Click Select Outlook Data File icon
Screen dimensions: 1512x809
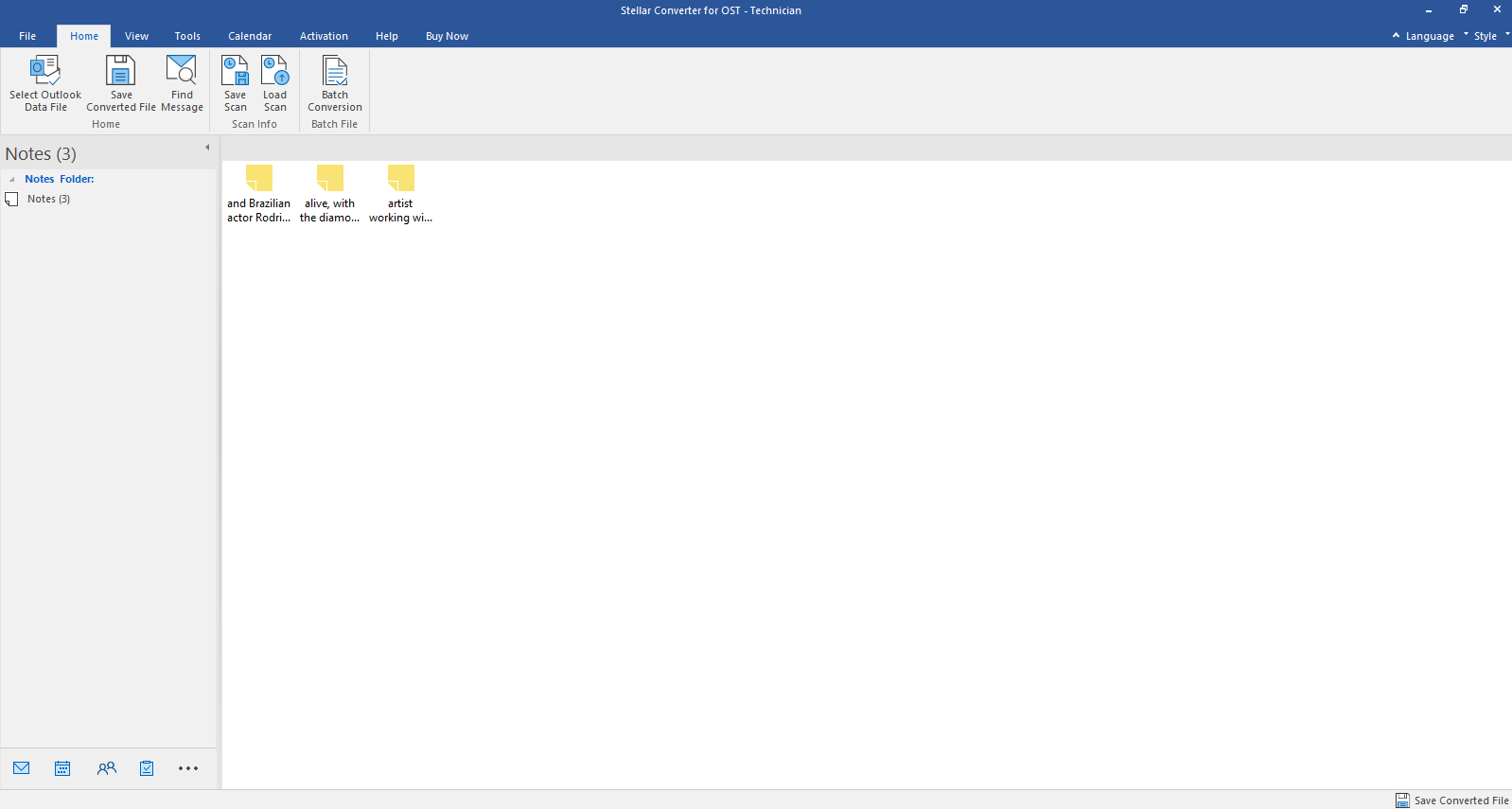click(x=45, y=83)
